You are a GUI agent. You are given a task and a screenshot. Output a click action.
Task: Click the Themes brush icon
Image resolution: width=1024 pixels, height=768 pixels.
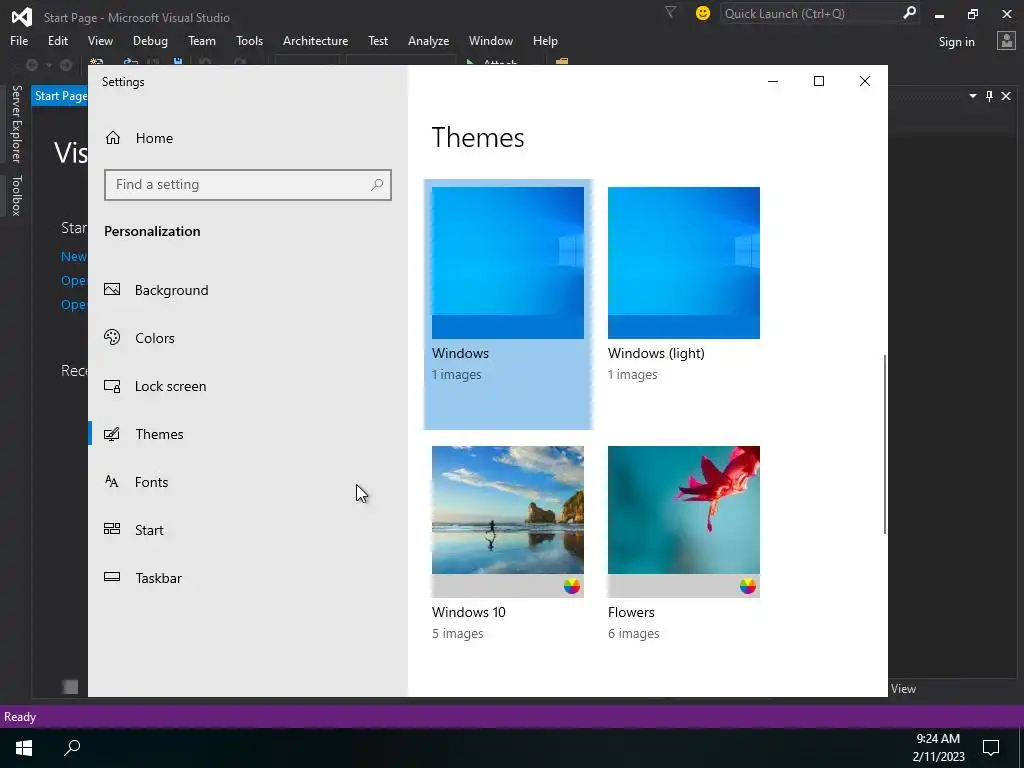click(x=112, y=434)
